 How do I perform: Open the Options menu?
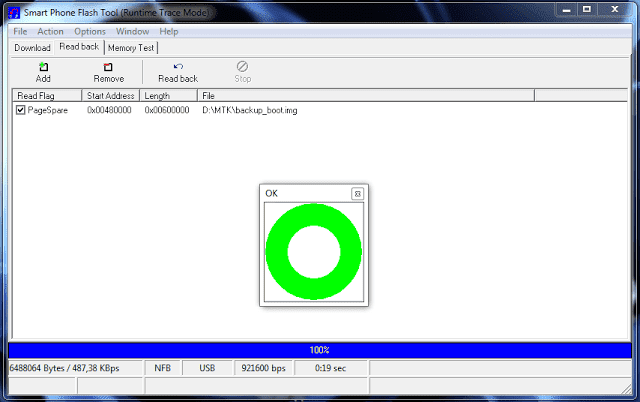pyautogui.click(x=90, y=31)
